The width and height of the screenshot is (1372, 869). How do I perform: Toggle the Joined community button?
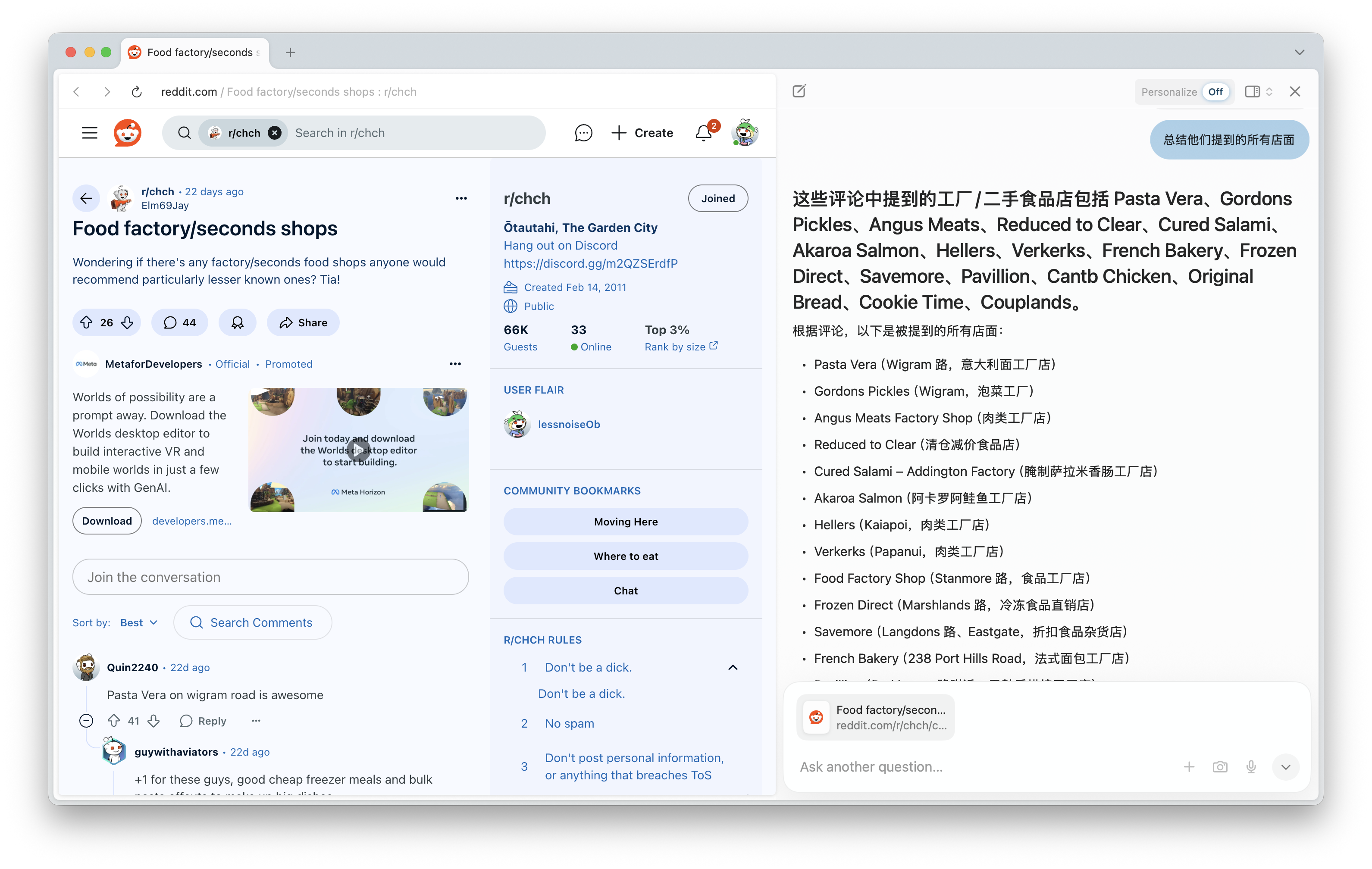718,198
